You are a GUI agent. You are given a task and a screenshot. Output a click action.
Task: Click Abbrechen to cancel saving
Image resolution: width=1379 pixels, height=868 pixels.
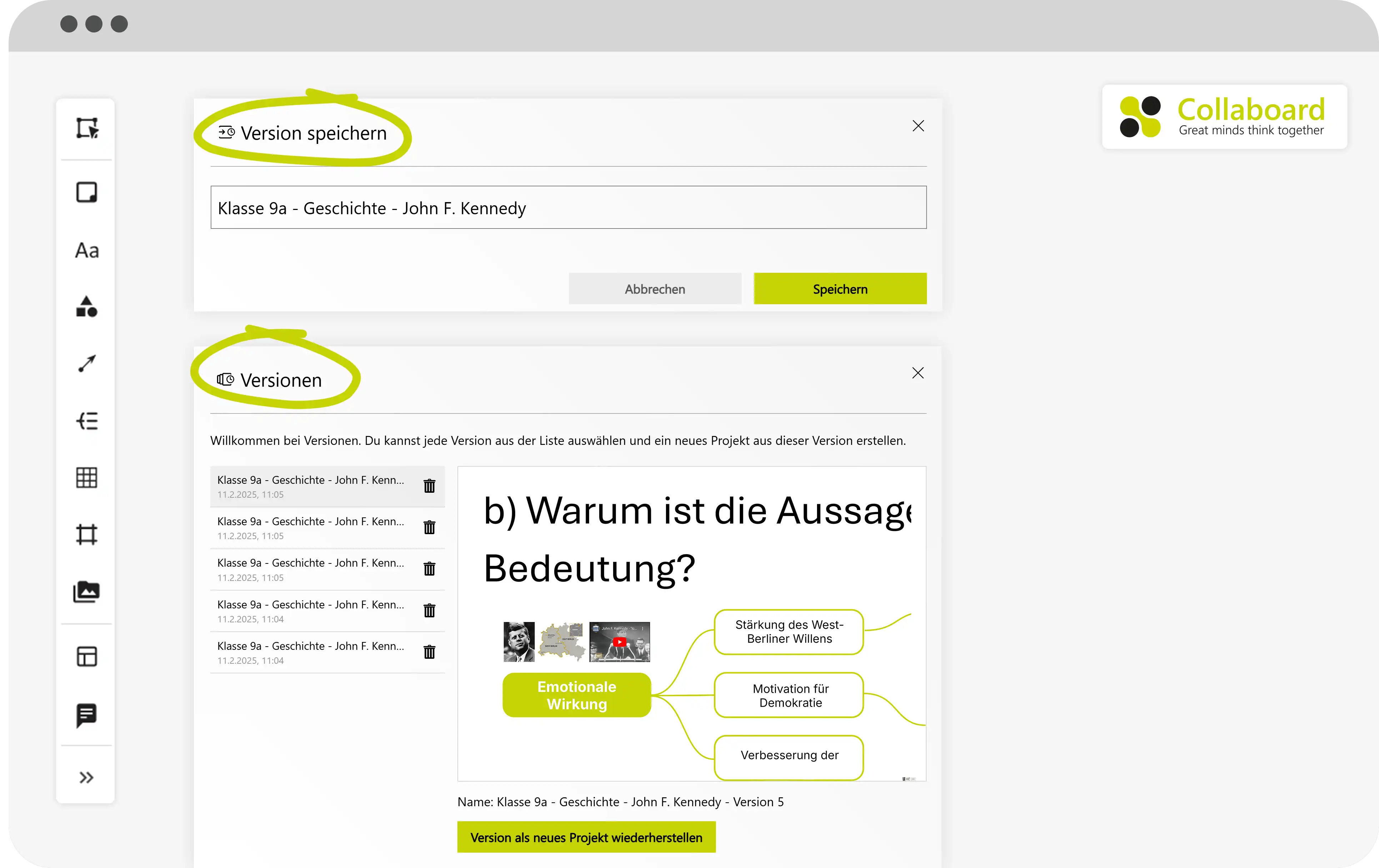[x=655, y=289]
